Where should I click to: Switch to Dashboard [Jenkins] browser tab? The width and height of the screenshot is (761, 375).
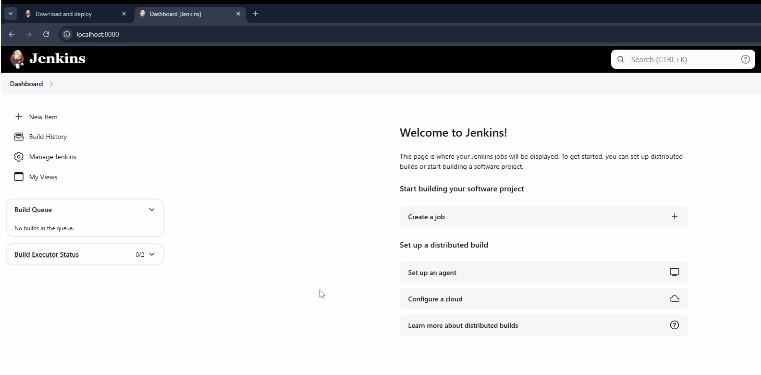tap(190, 14)
